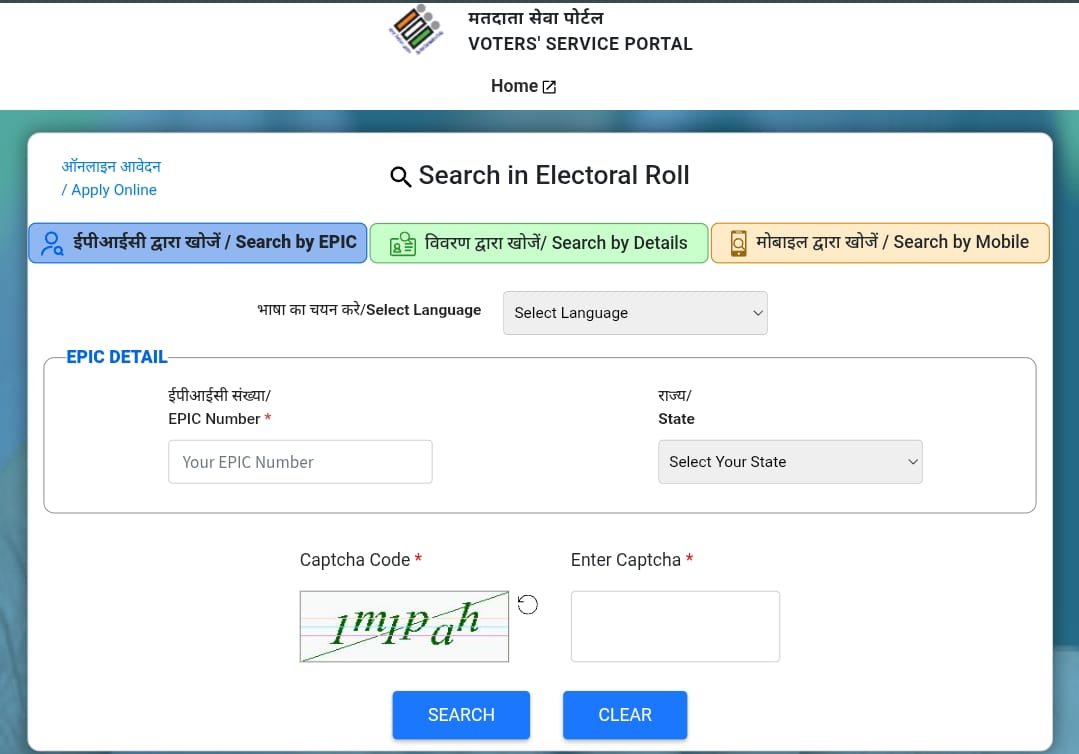The height and width of the screenshot is (754, 1079).
Task: Click the external link icon beside Home
Action: [549, 87]
